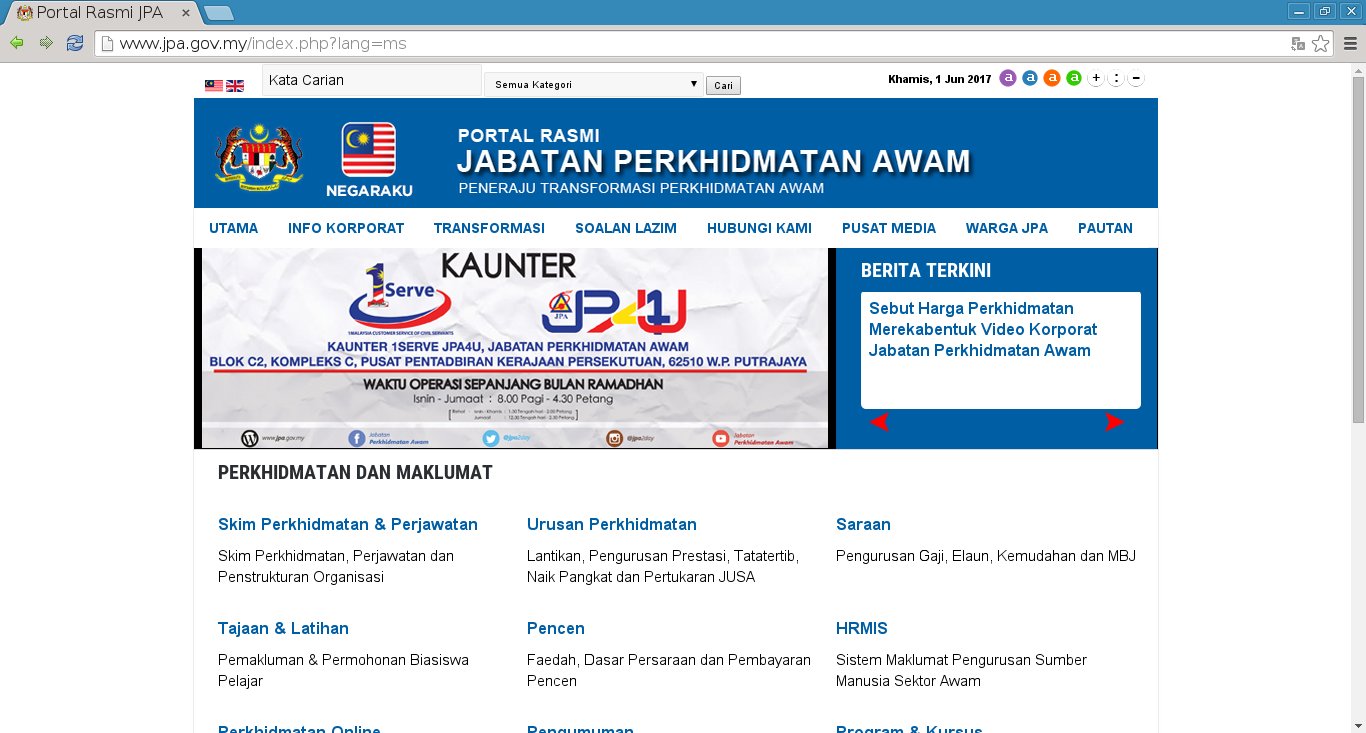Viewport: 1366px width, 733px height.
Task: Apply the green 'a' font colour theme
Action: [1074, 78]
